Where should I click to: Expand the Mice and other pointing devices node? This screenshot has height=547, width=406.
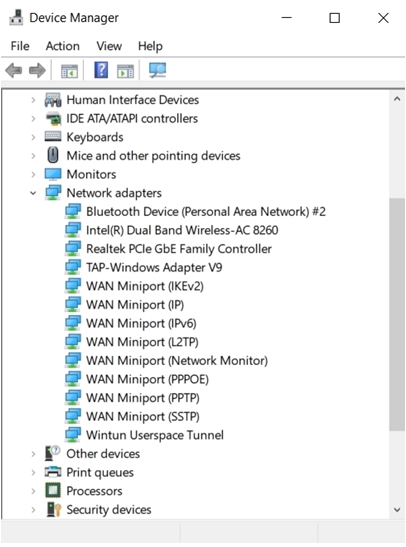click(x=33, y=156)
